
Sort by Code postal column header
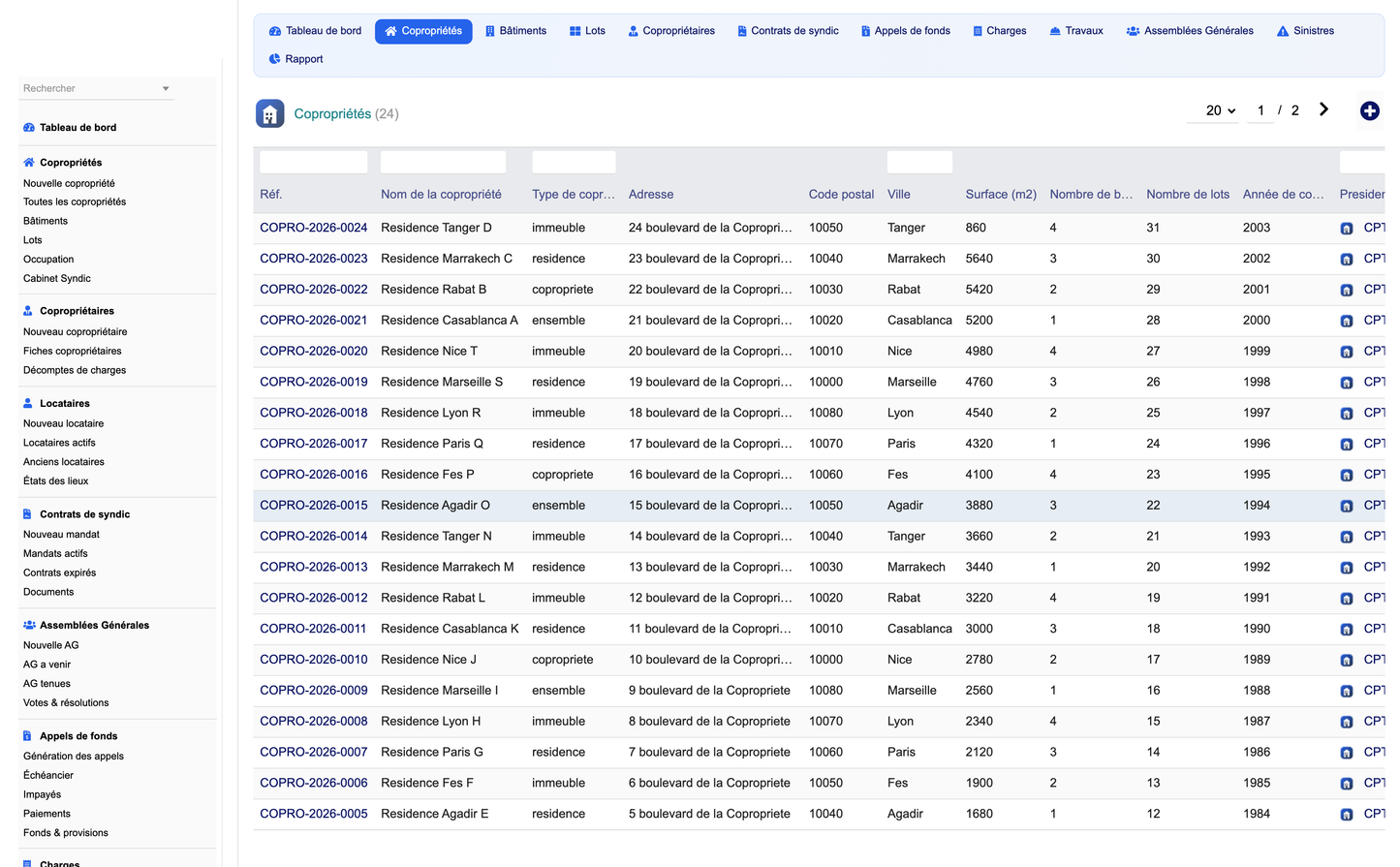click(841, 195)
